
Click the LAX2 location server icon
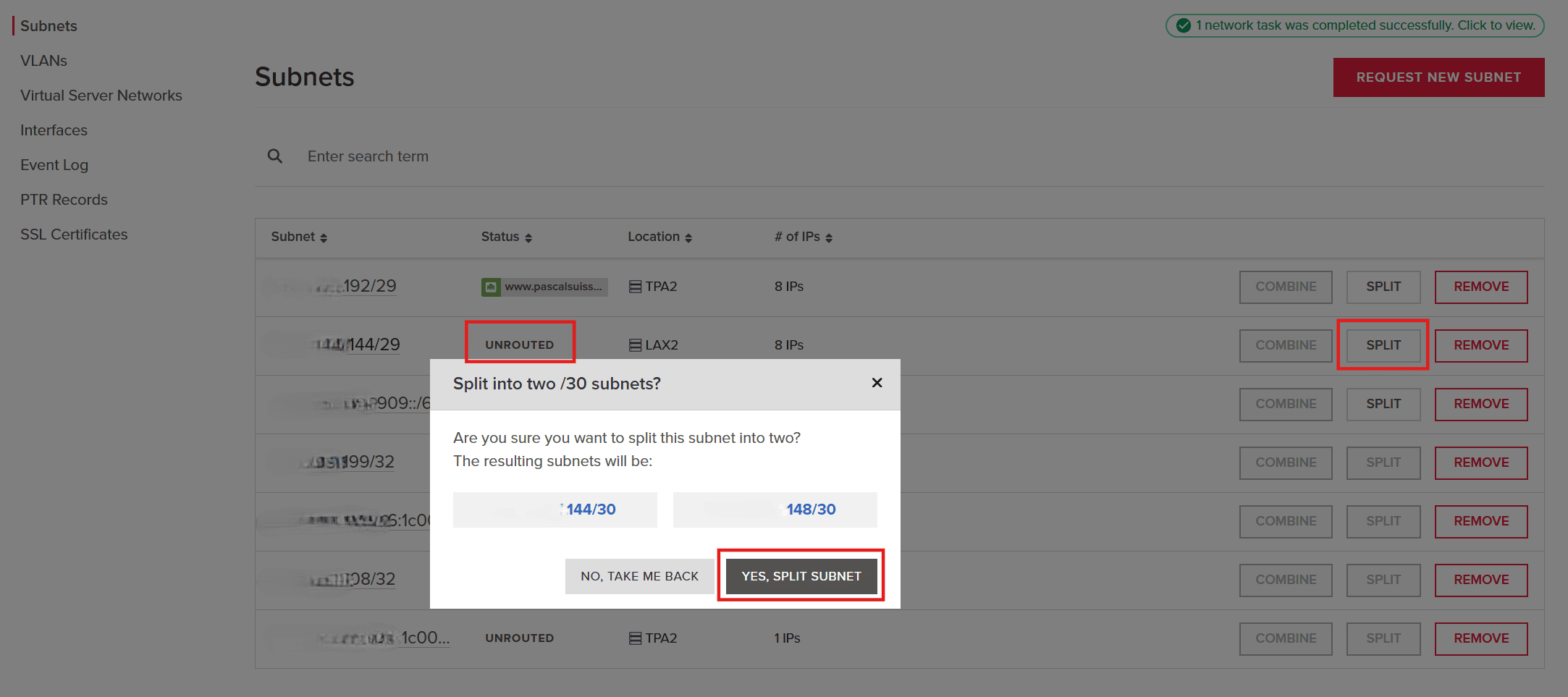(x=635, y=345)
